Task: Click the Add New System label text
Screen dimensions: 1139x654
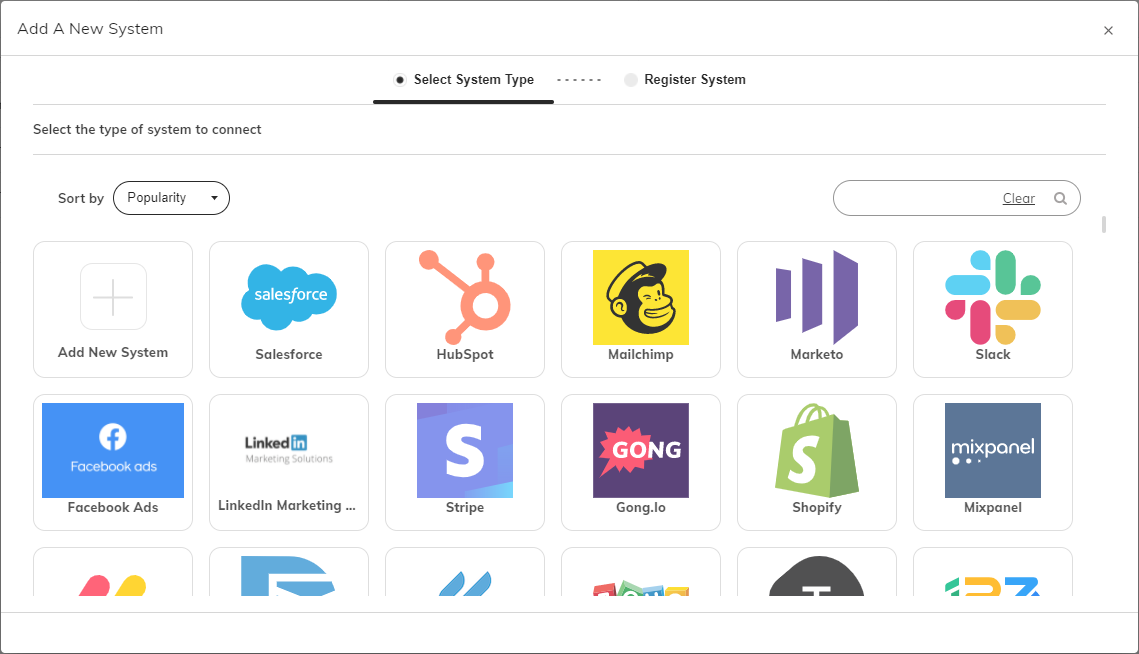Action: (x=113, y=352)
